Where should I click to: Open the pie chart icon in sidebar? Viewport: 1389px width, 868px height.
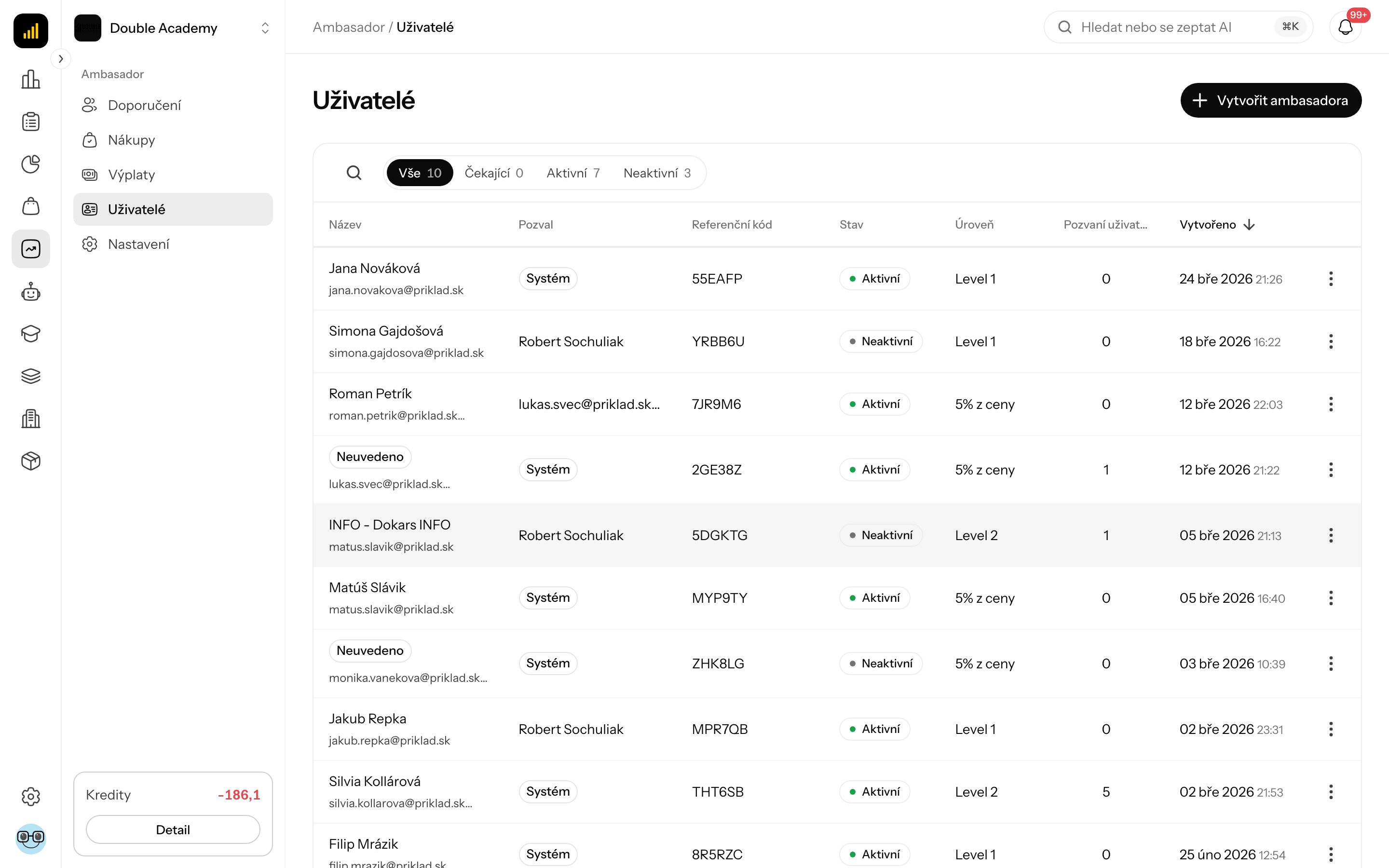(x=30, y=164)
